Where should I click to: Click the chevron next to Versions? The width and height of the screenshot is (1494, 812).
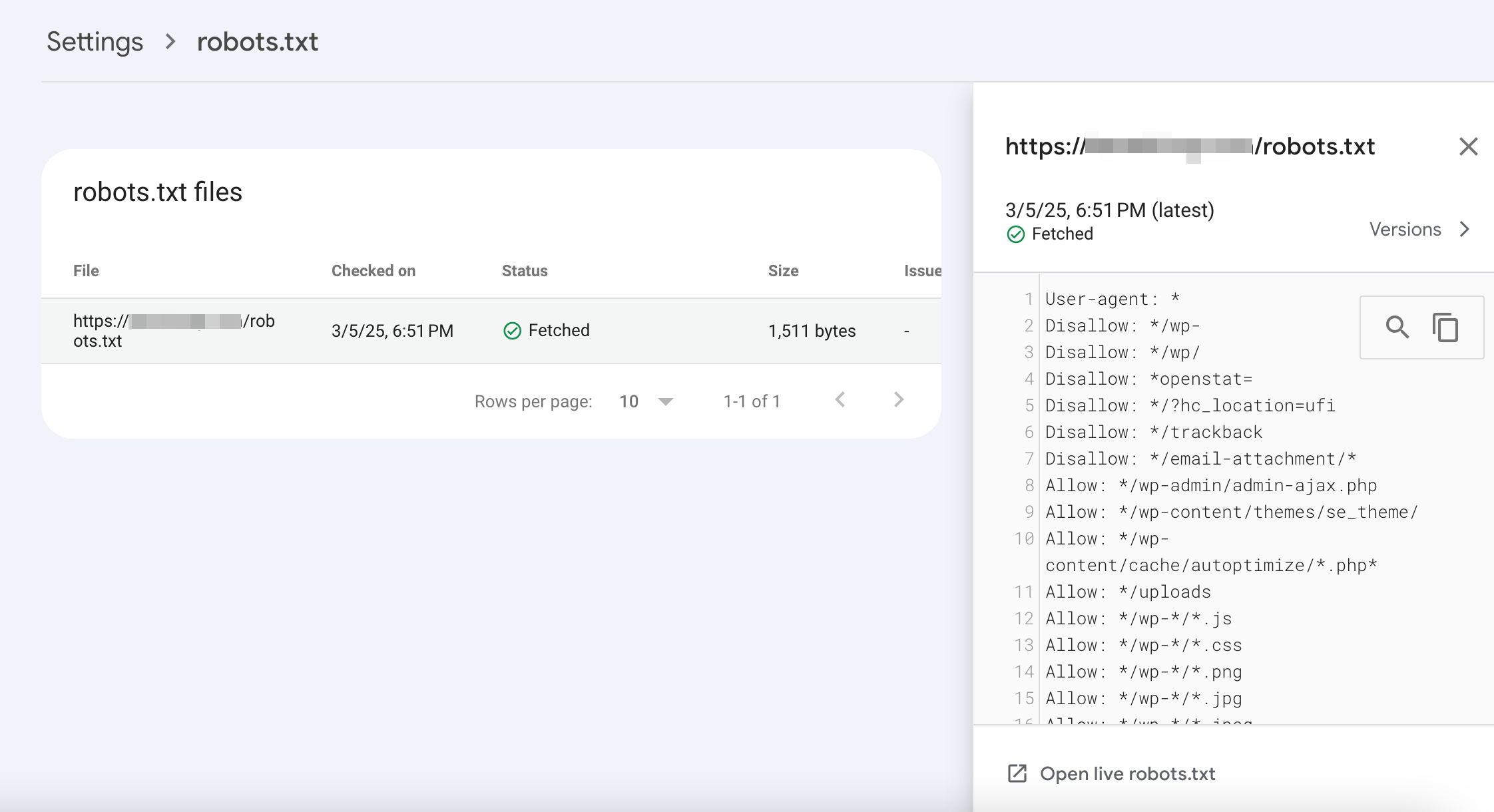[1465, 229]
